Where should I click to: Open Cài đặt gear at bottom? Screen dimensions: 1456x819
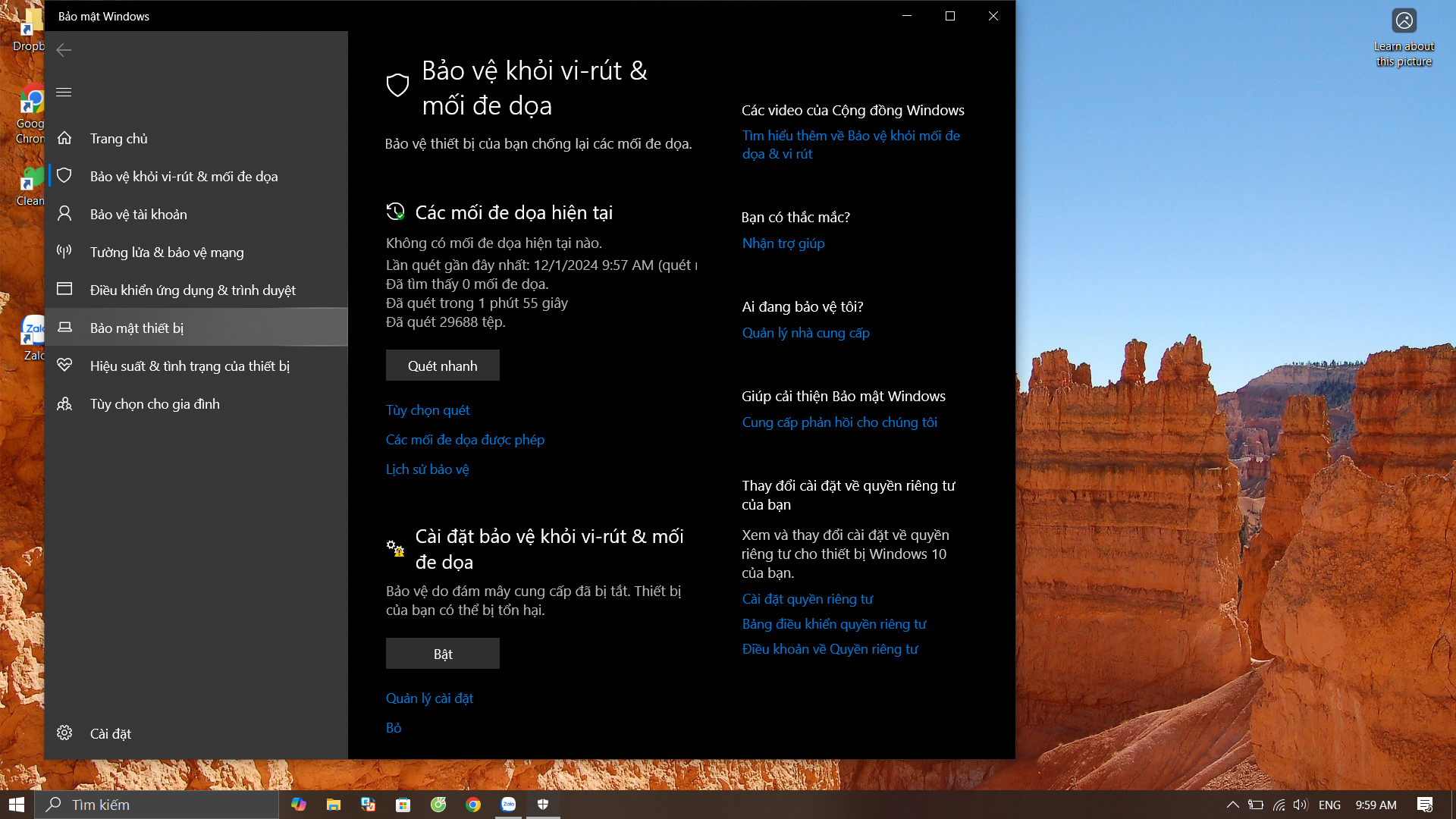(x=64, y=733)
